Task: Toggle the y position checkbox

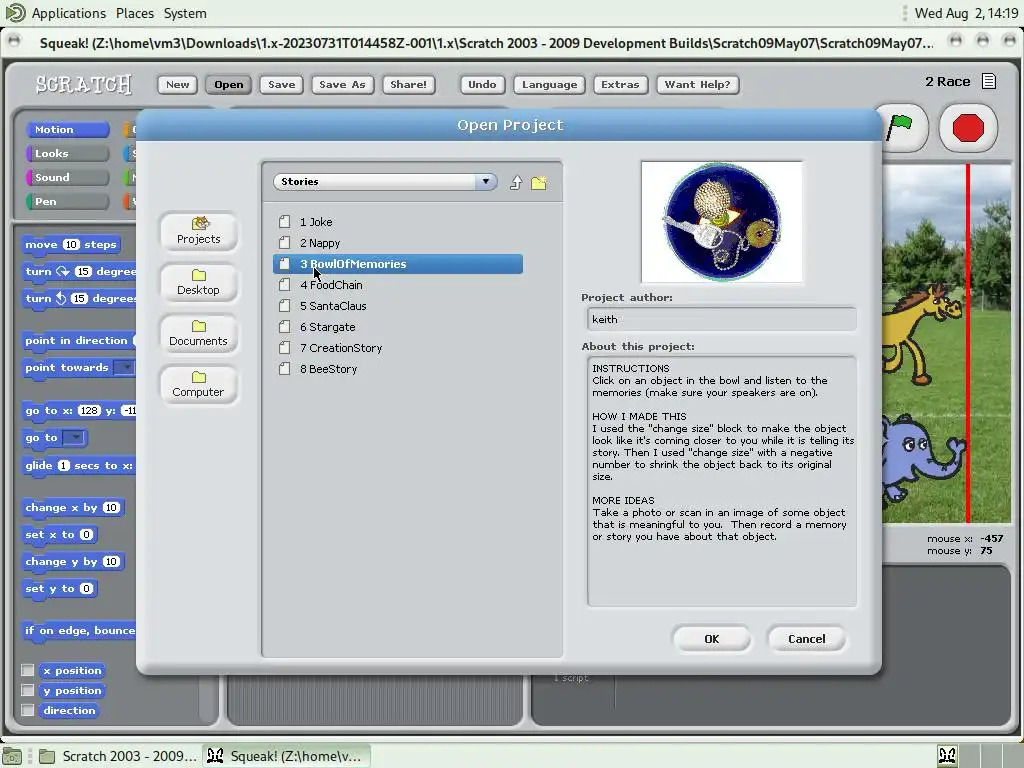Action: (27, 690)
